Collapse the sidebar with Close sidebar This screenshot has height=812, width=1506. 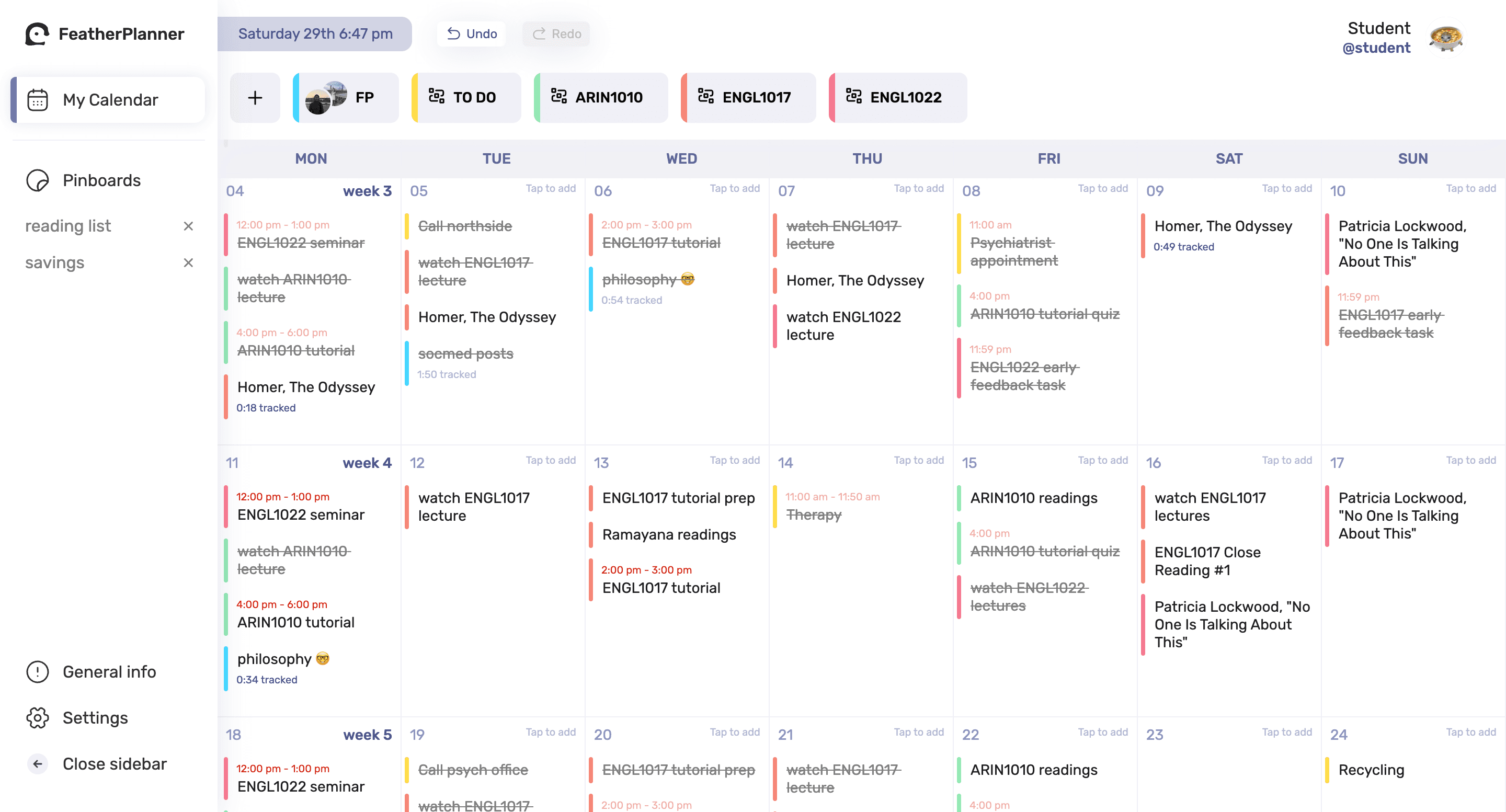(38, 763)
